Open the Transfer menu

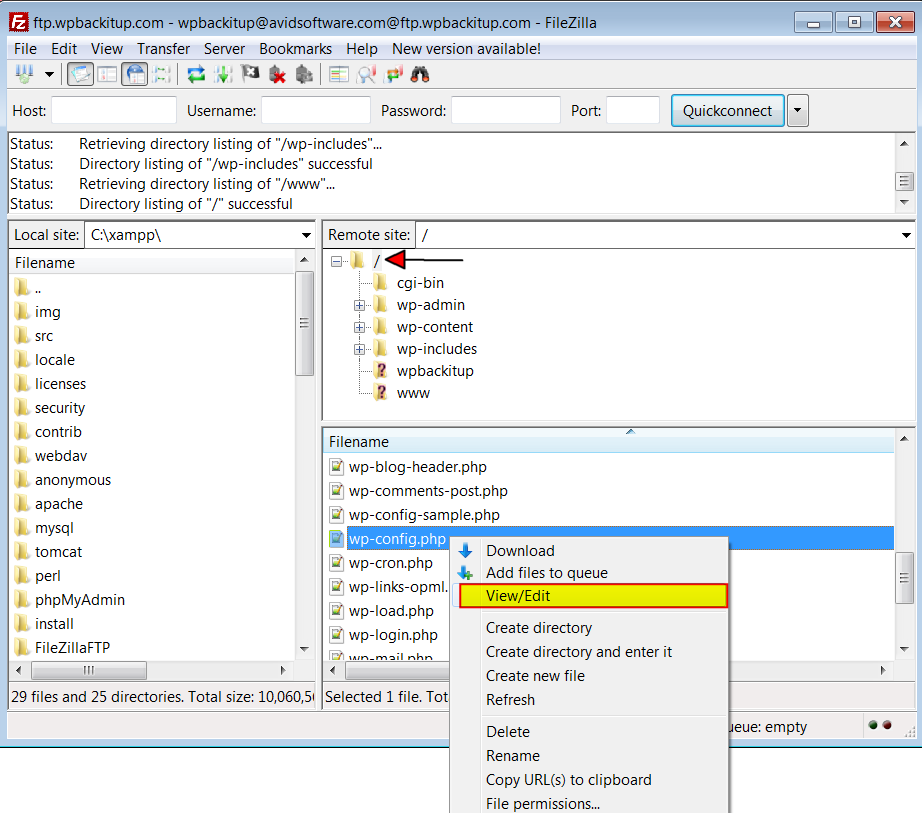coord(163,49)
